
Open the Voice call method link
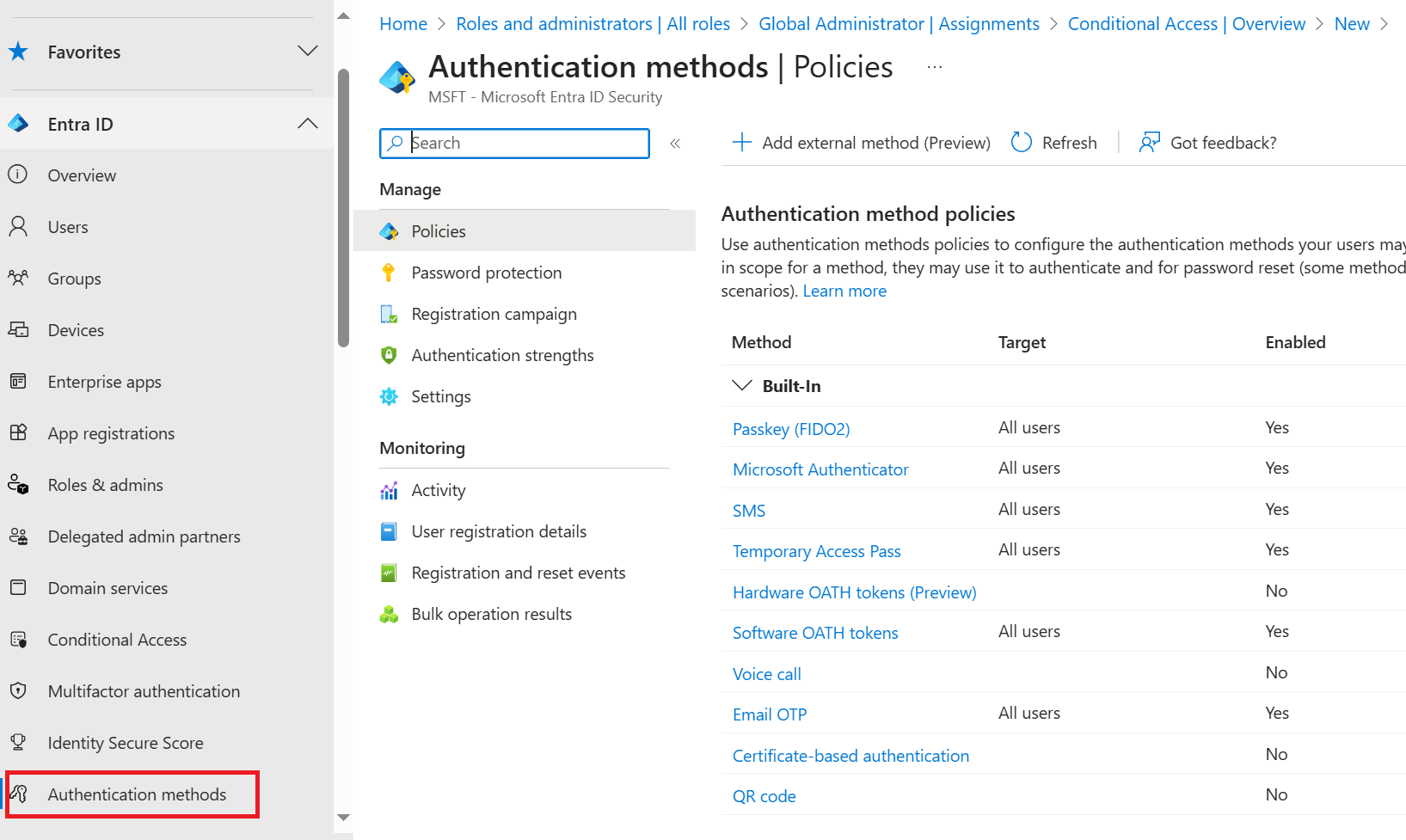(x=767, y=674)
